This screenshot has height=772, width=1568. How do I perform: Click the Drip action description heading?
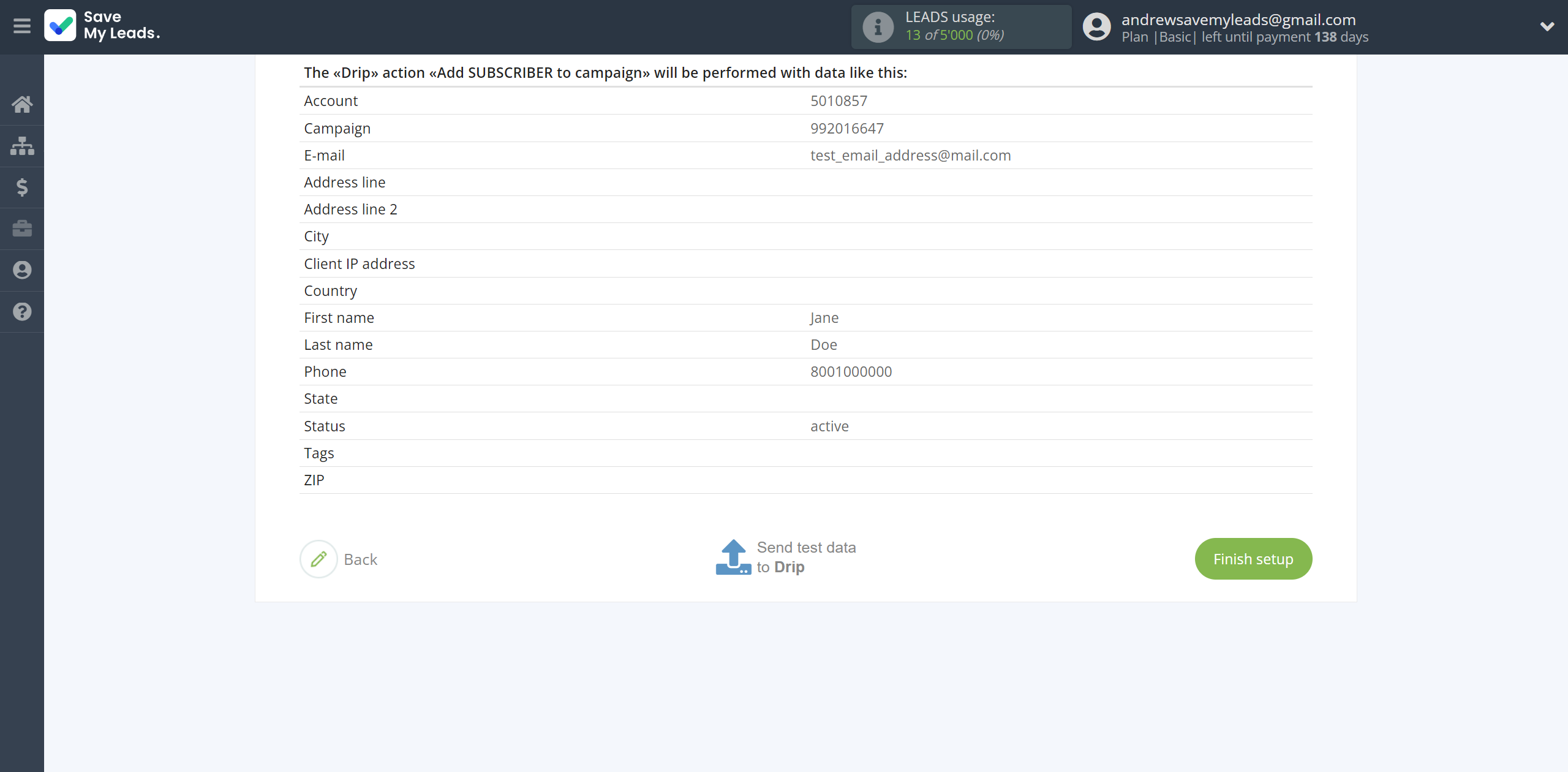tap(606, 73)
